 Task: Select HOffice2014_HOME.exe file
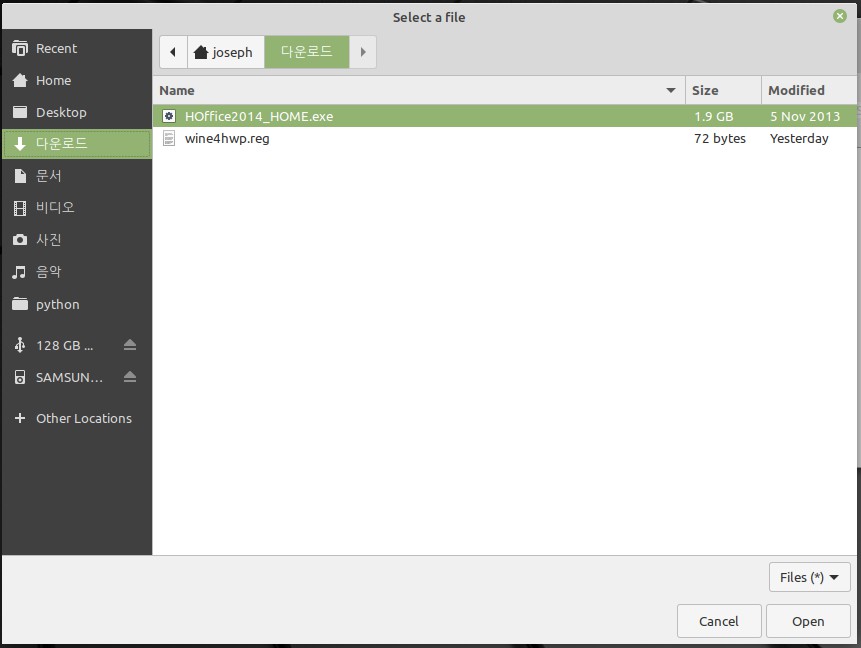coord(505,116)
